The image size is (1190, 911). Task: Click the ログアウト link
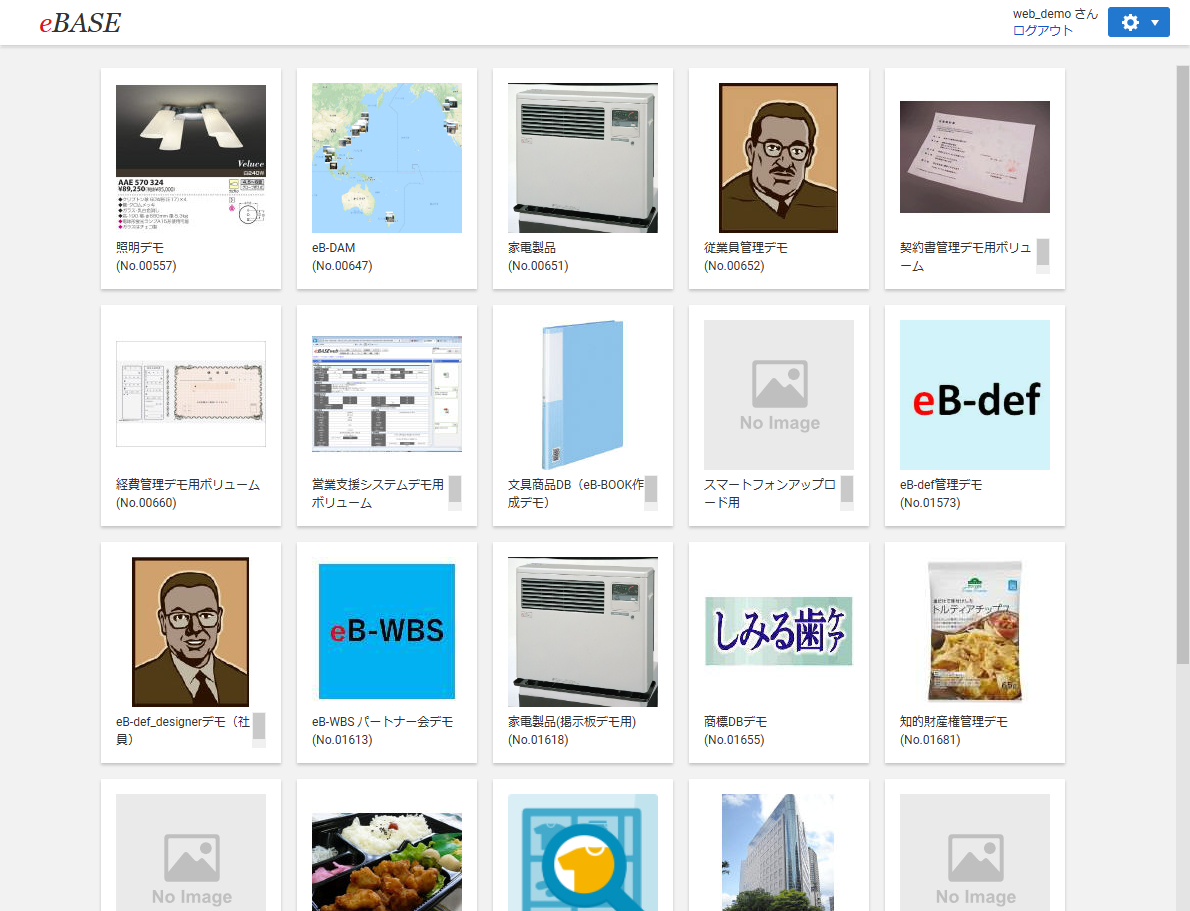(x=1042, y=30)
